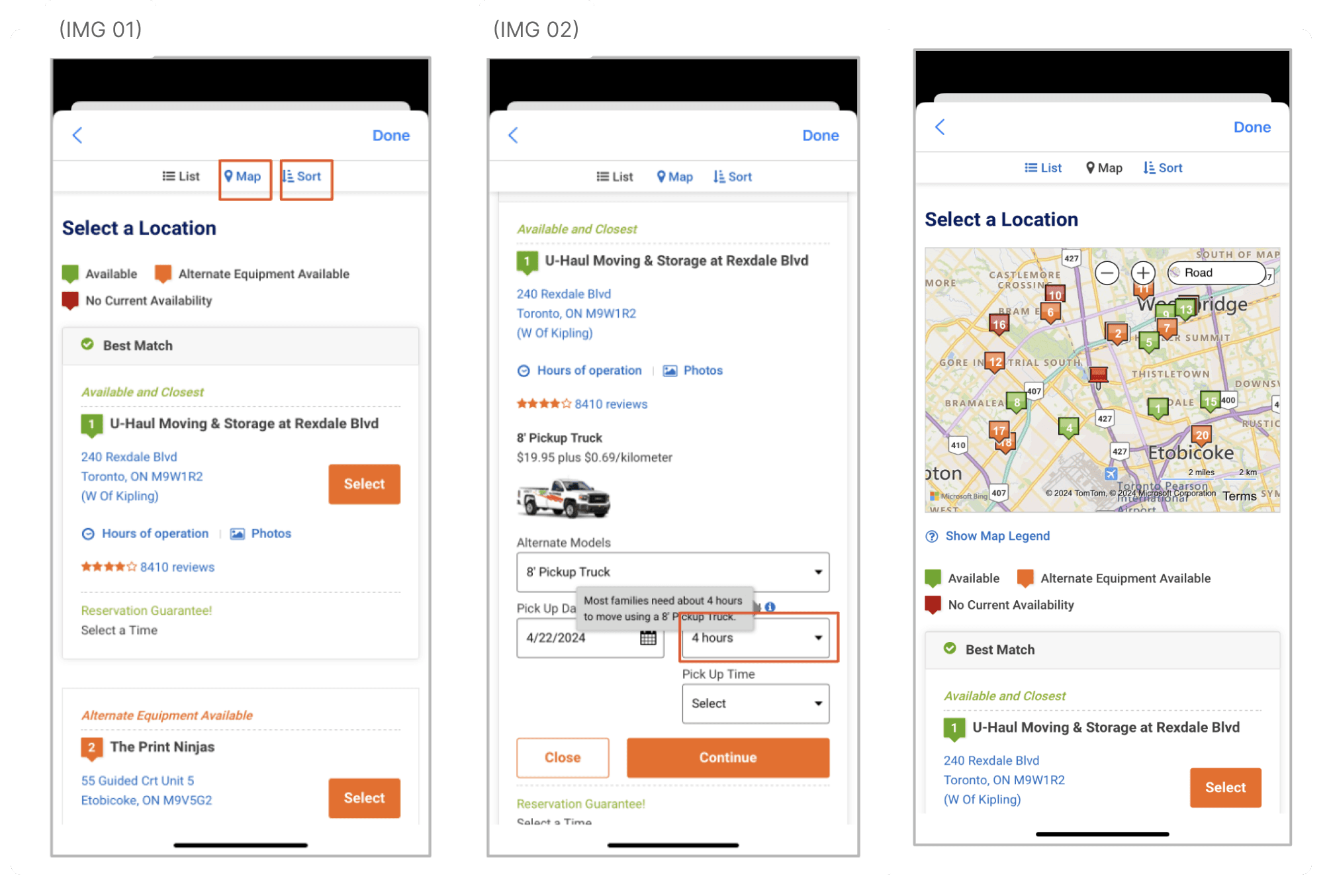Select map pin number 7
Viewport: 1329px width, 896px height.
point(1167,328)
